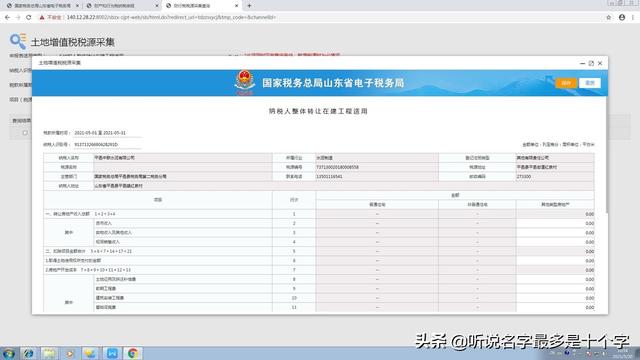Click the 0.00 amount cell in row 9

click(x=555, y=289)
